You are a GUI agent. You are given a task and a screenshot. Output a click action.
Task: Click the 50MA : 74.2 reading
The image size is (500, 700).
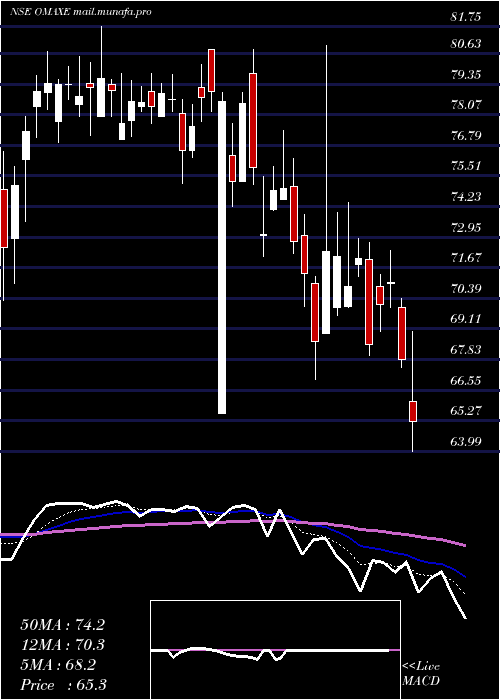point(63,625)
